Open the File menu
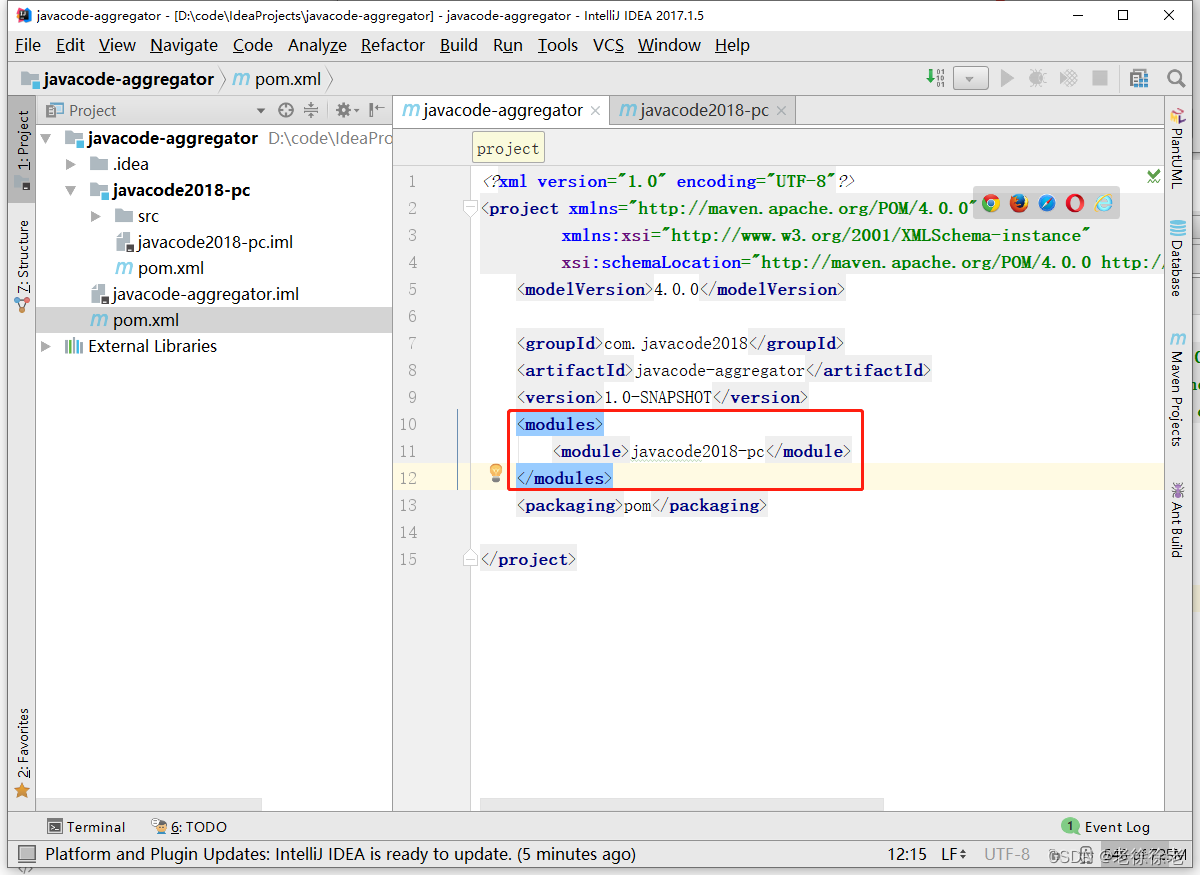 coord(28,45)
